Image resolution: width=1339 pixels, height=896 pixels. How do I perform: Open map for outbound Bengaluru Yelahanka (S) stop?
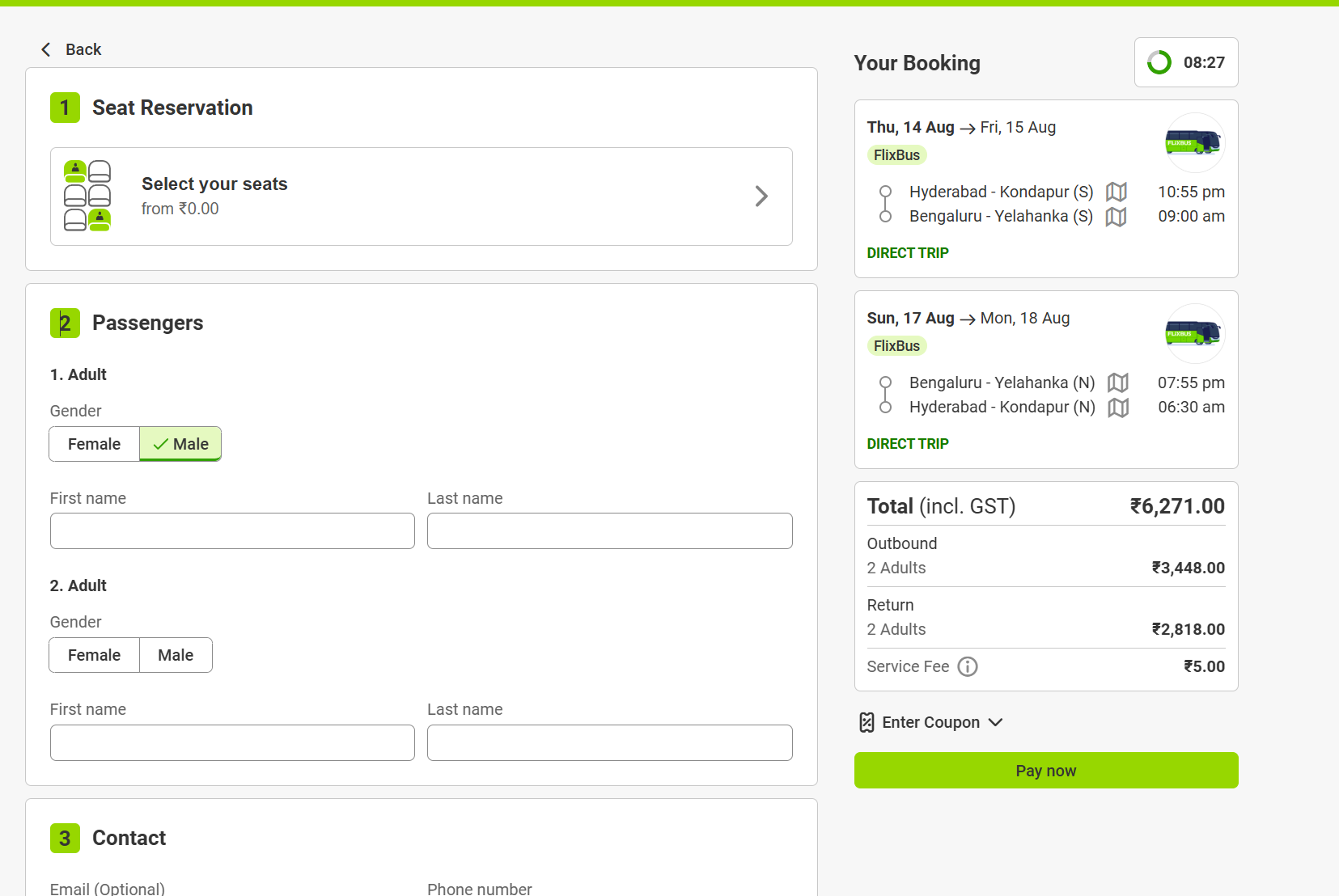(x=1117, y=217)
